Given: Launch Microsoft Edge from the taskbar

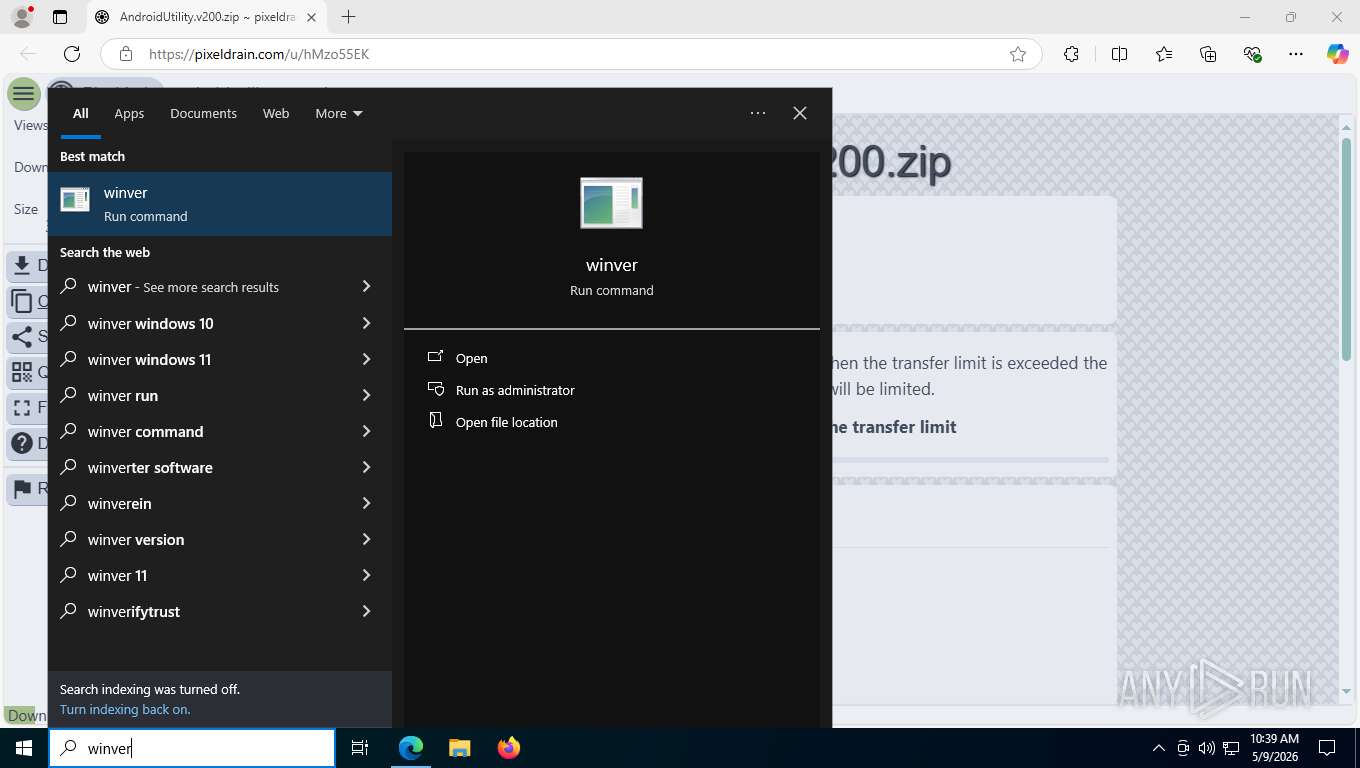Looking at the screenshot, I should 411,748.
